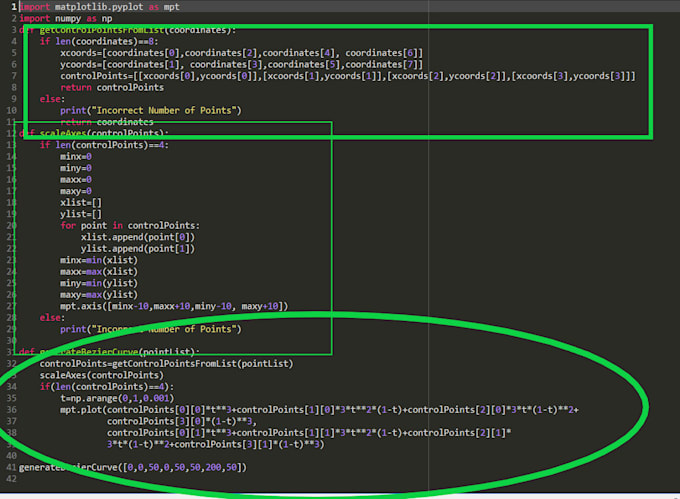The image size is (680, 499).
Task: Click 'if(len(controlPoints)==4):' on line 34
Action: (107, 387)
